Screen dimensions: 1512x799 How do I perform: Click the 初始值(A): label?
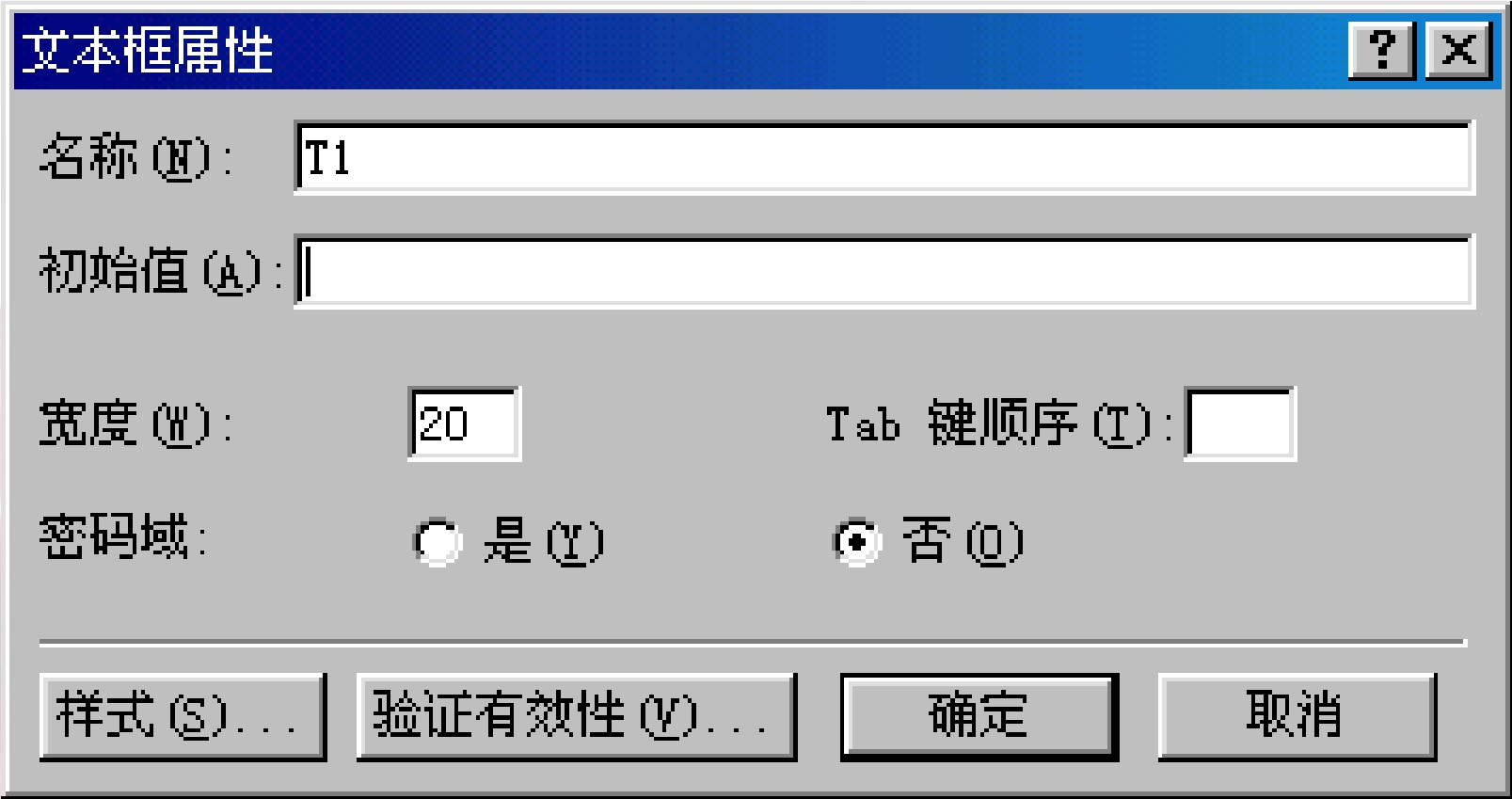click(161, 272)
